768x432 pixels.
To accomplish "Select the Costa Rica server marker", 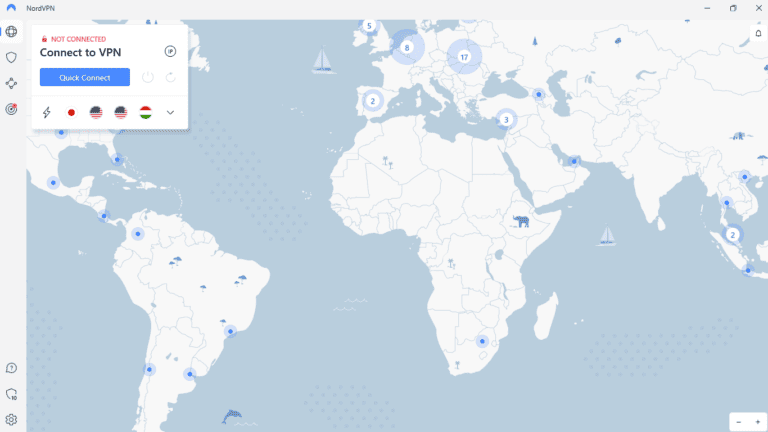I will [104, 216].
